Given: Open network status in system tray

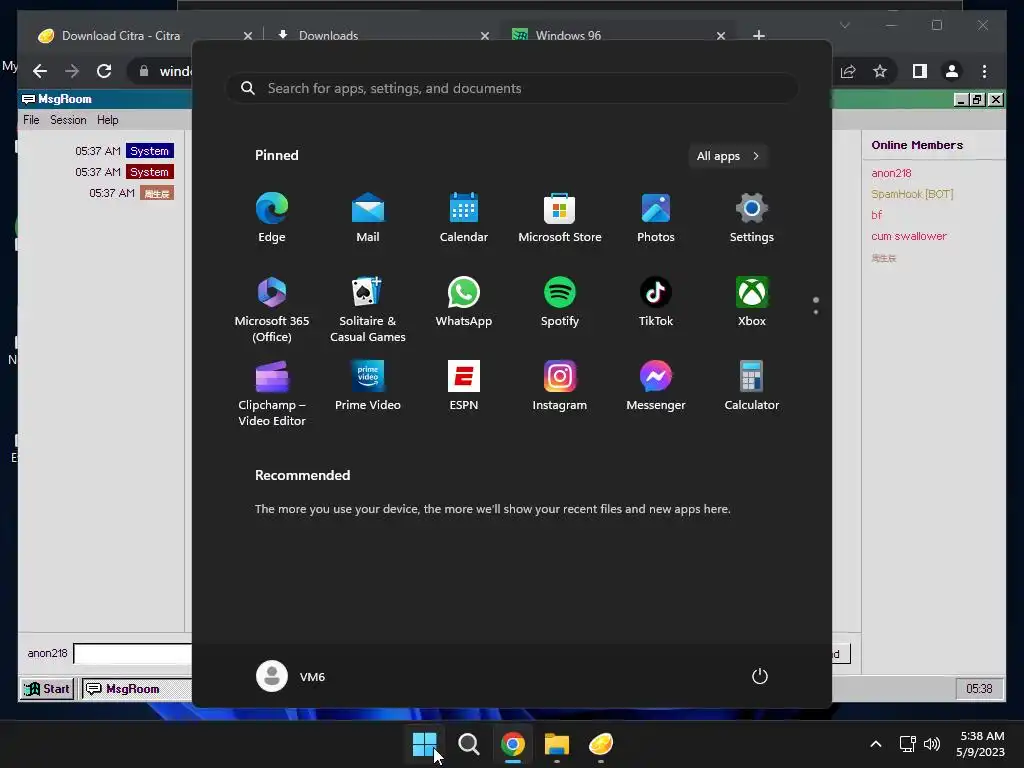Looking at the screenshot, I should pyautogui.click(x=907, y=744).
